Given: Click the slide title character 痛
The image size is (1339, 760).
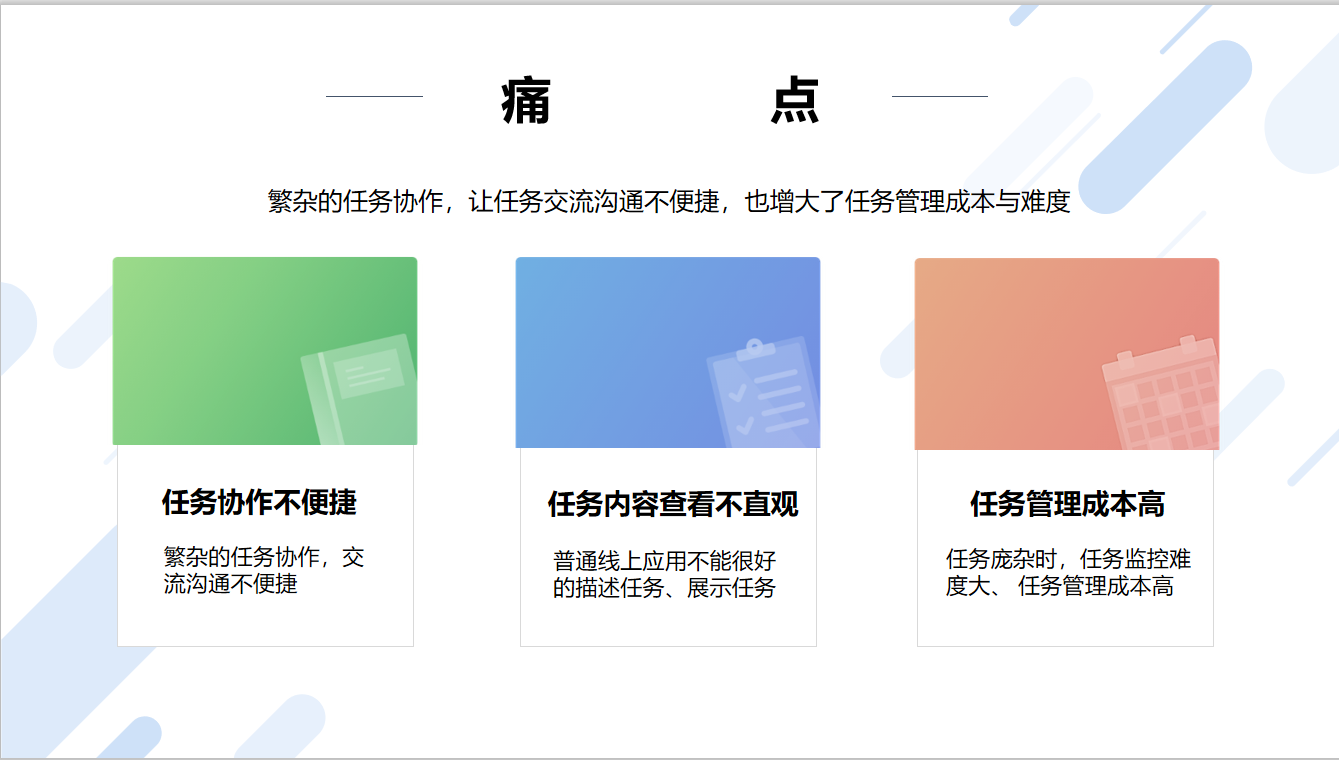Looking at the screenshot, I should [526, 101].
